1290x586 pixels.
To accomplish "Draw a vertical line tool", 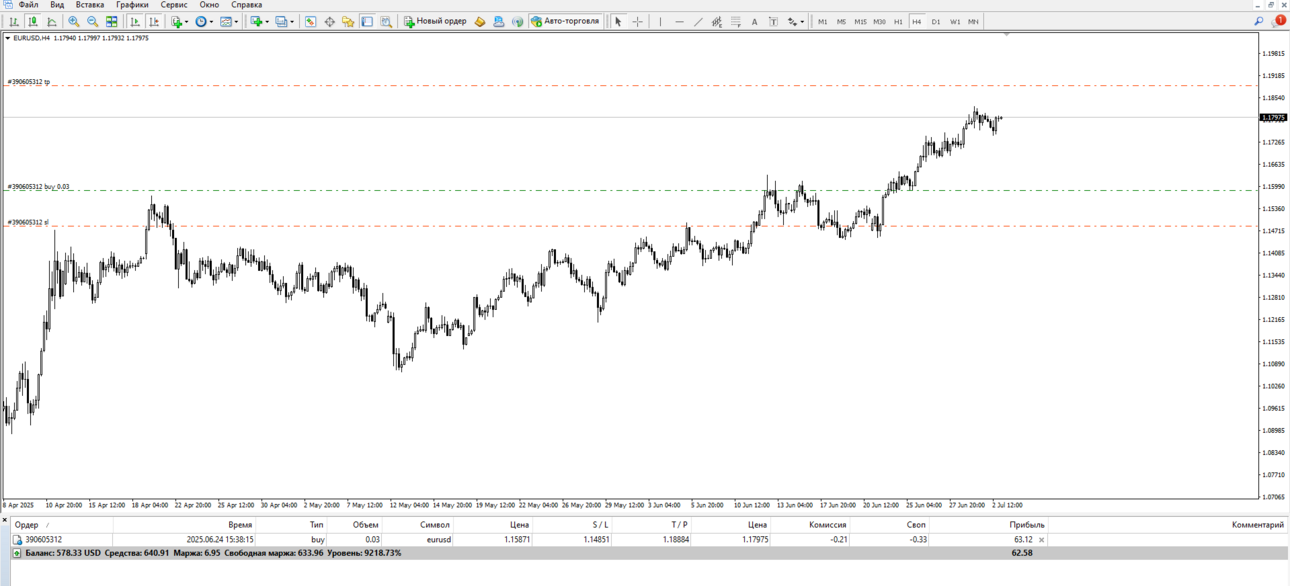I will pos(660,21).
